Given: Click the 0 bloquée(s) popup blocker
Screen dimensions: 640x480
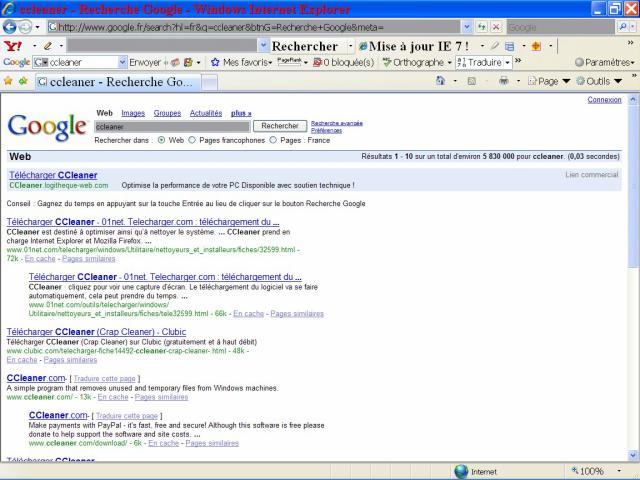Looking at the screenshot, I should [x=344, y=62].
